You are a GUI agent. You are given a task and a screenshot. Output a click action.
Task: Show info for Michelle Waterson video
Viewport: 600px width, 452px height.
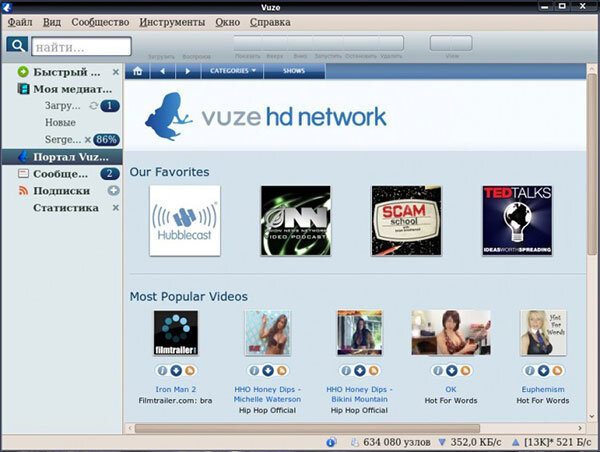pos(254,370)
